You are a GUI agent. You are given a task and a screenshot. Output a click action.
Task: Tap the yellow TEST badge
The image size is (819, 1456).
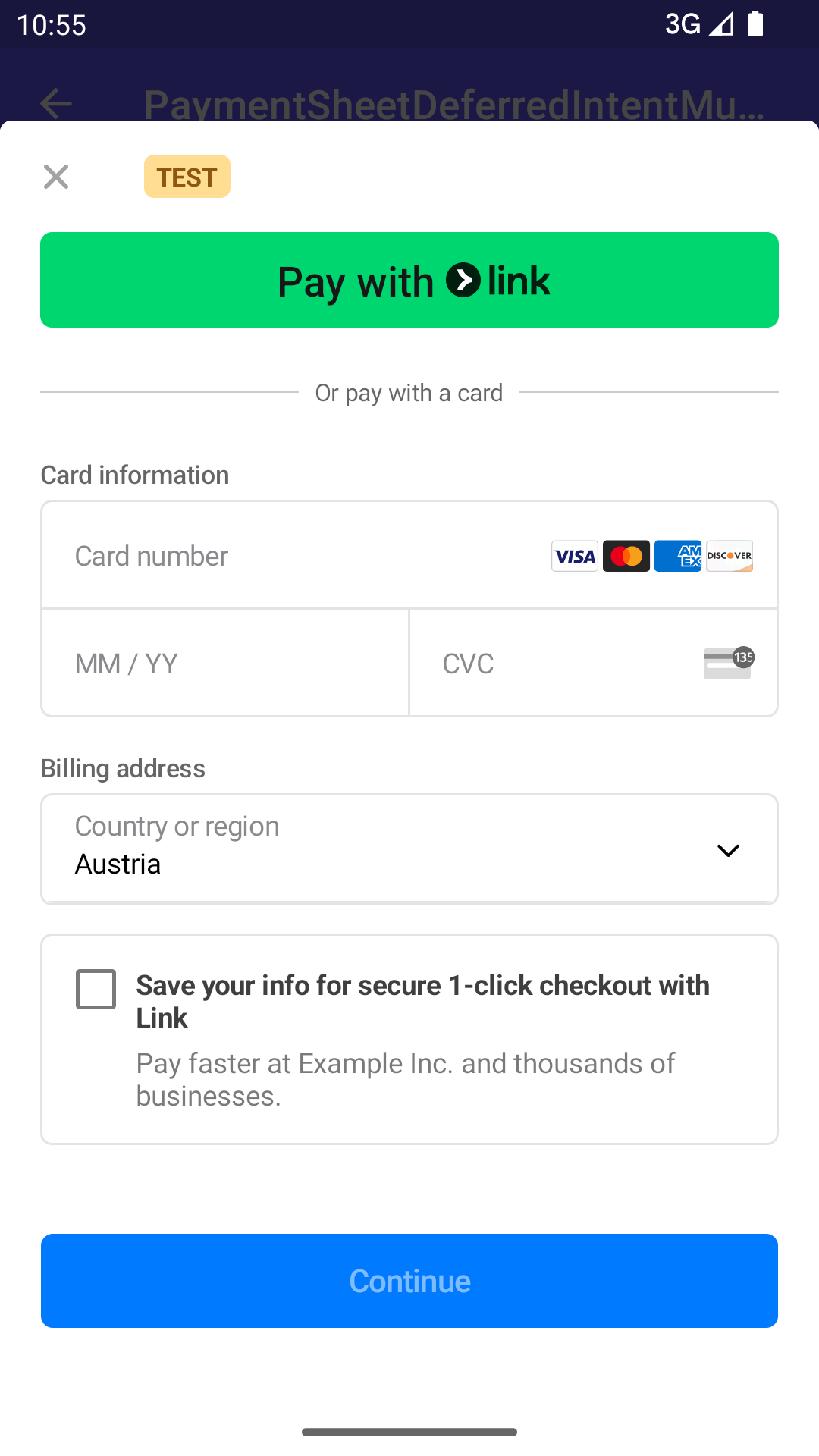tap(187, 177)
